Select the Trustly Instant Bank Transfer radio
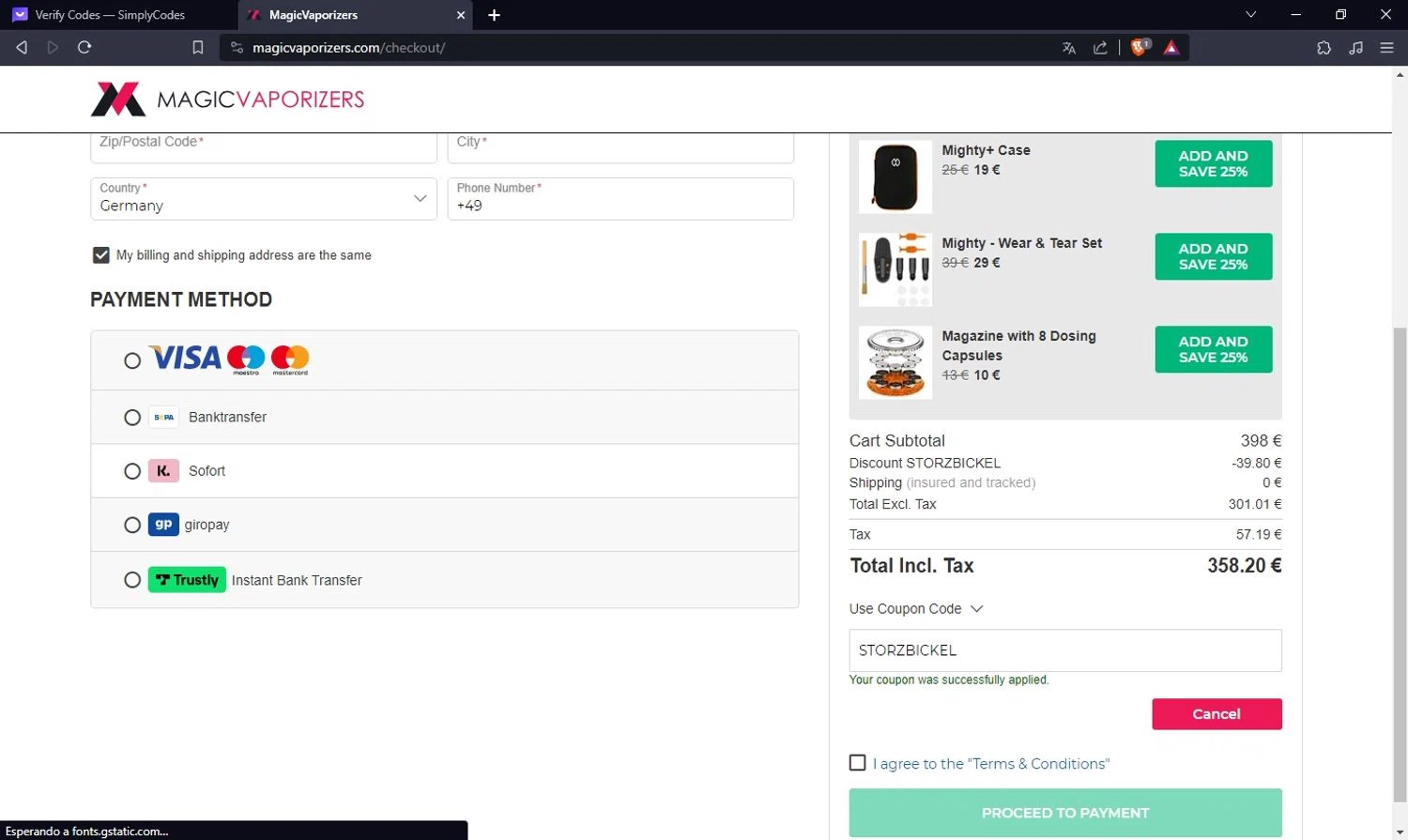 pos(132,580)
